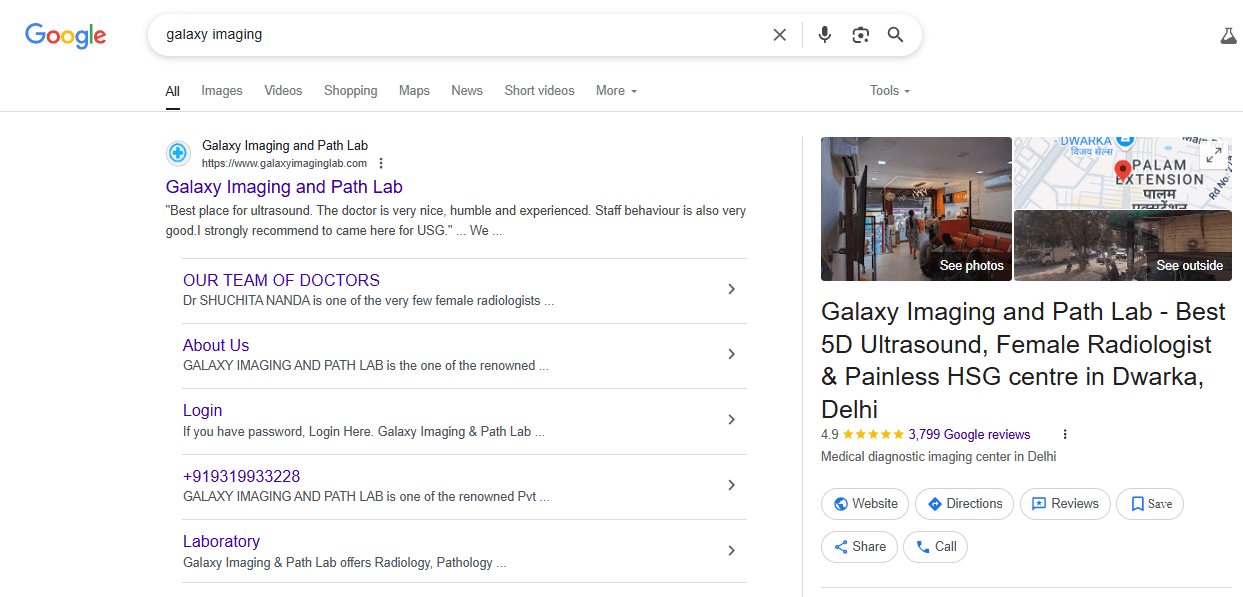1243x597 pixels.
Task: Click 'Medical diagnostic imaging center in Delhi' text
Action: pos(938,457)
